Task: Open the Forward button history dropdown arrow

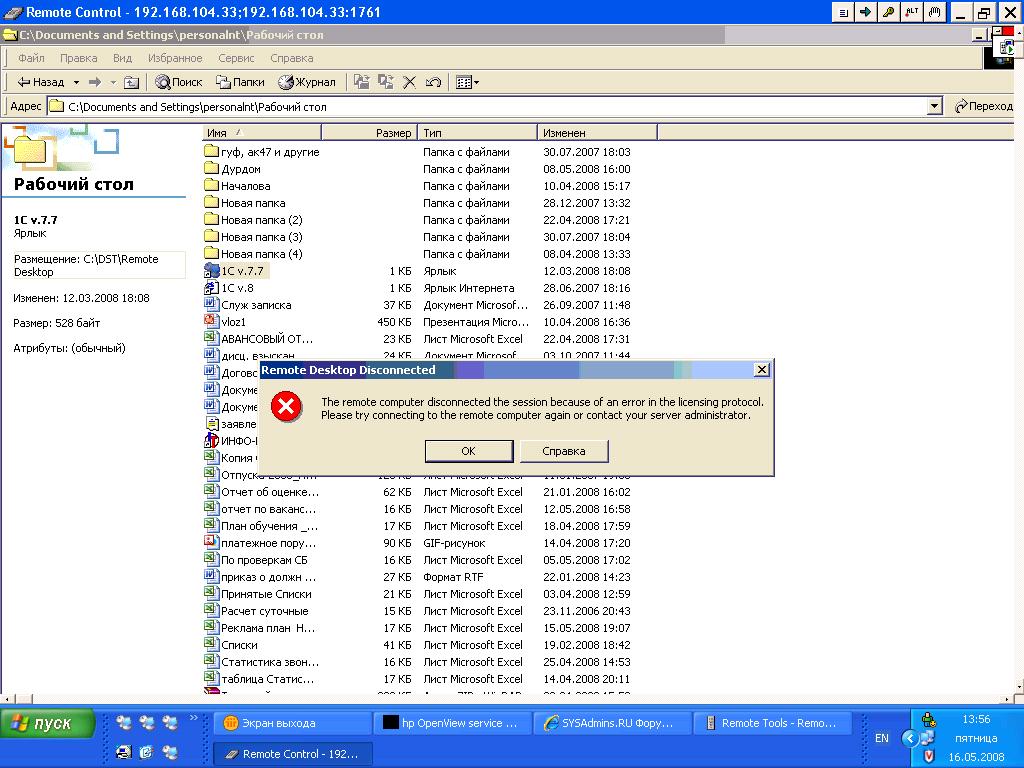Action: point(112,82)
